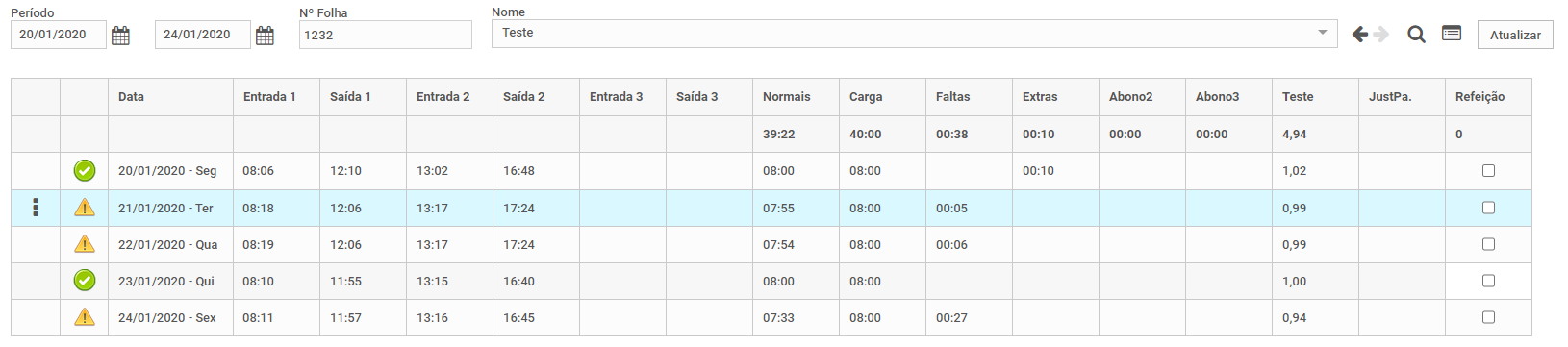This screenshot has width=1568, height=347.
Task: Click the green check icon for 20/01/2020
Action: [85, 171]
